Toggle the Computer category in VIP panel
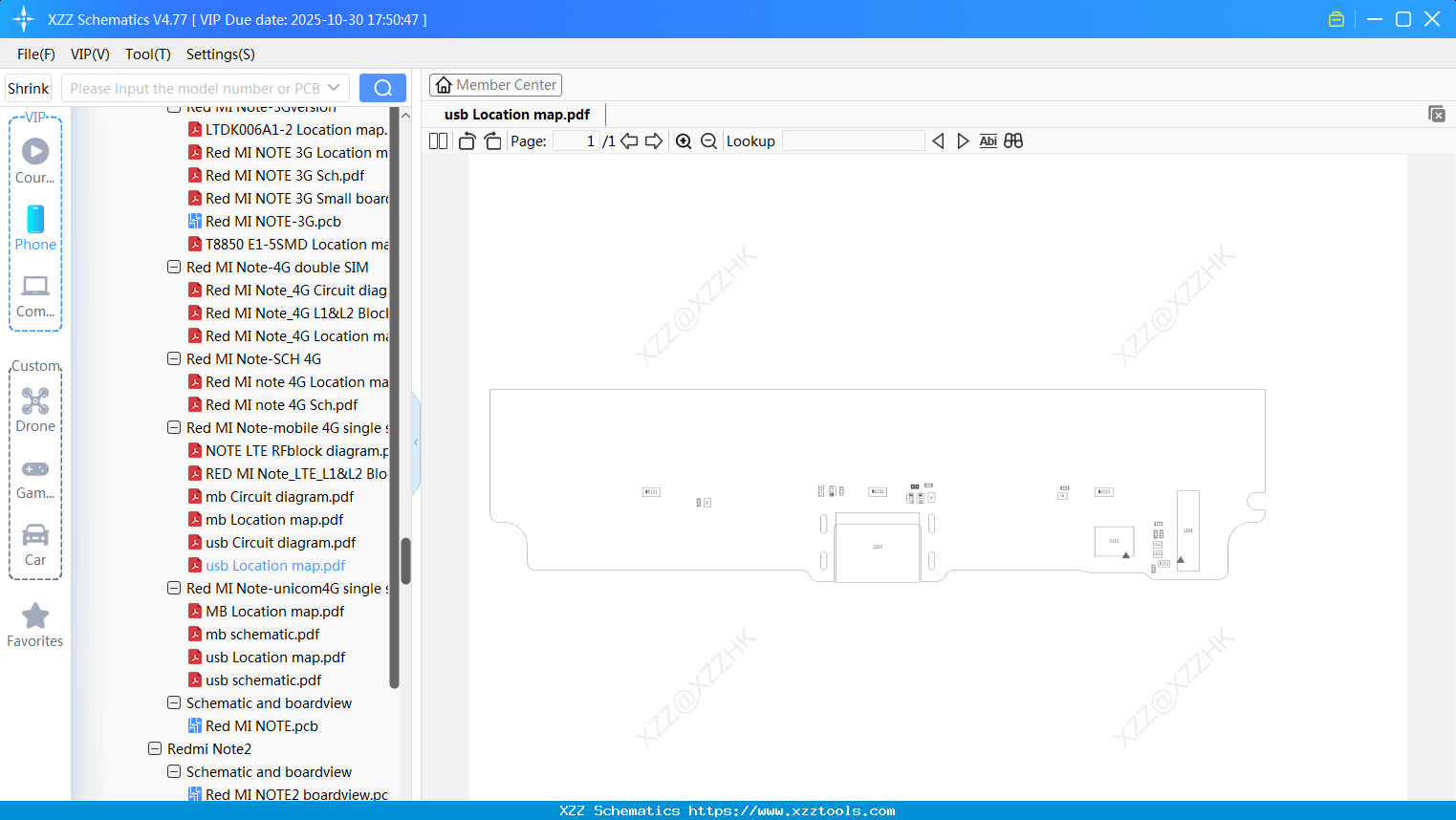 (34, 291)
